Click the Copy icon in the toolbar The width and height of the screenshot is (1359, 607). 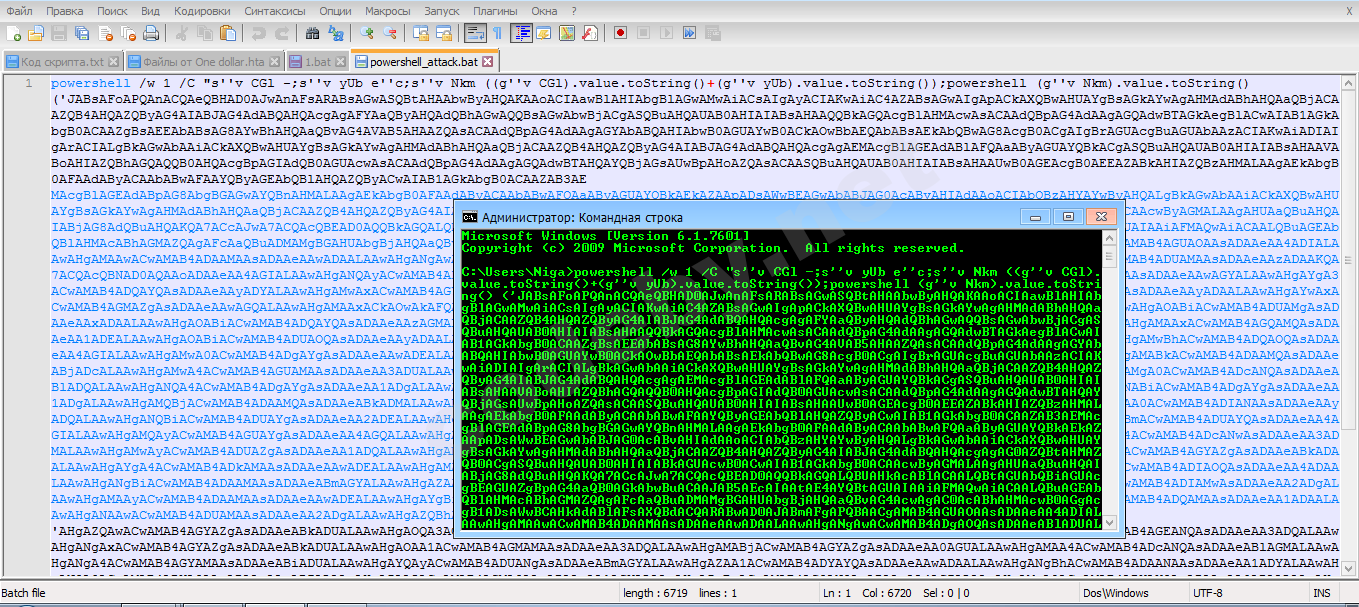[204, 33]
